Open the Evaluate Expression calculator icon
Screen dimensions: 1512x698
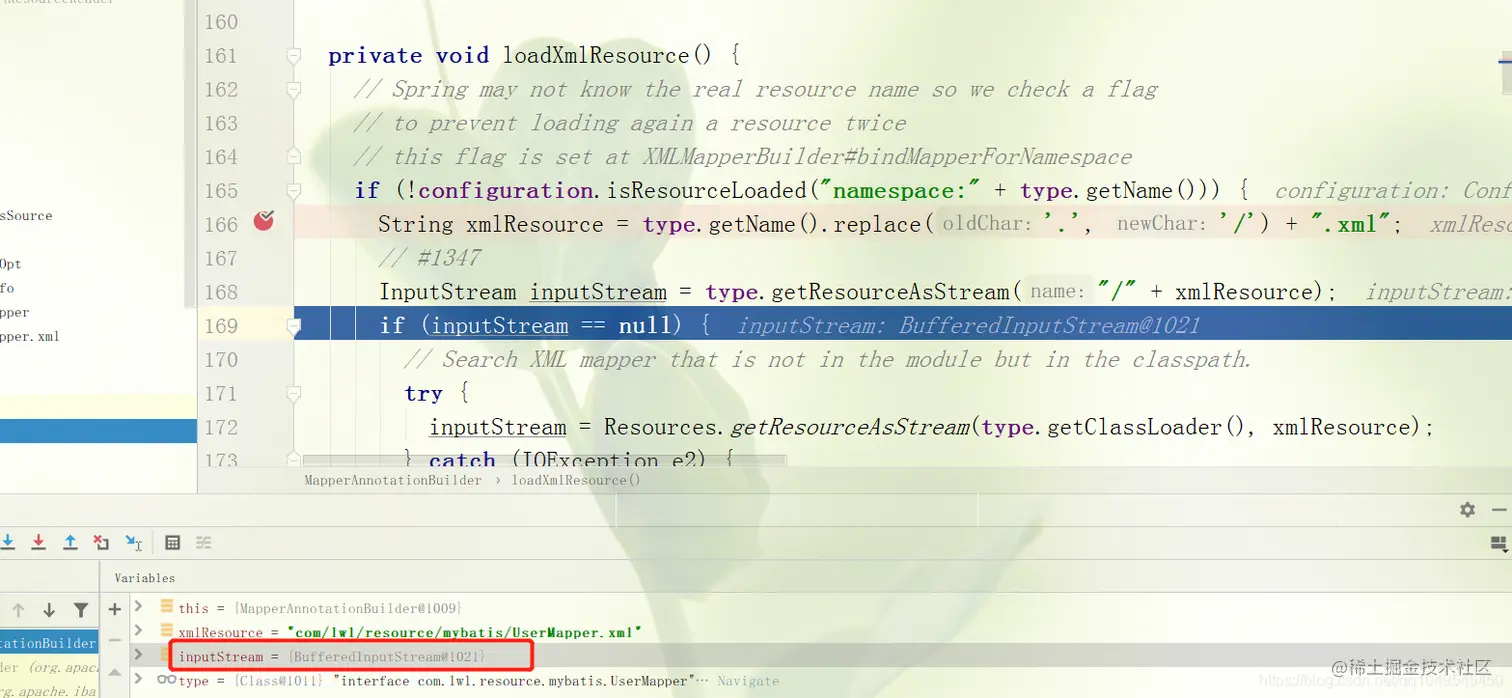click(172, 542)
